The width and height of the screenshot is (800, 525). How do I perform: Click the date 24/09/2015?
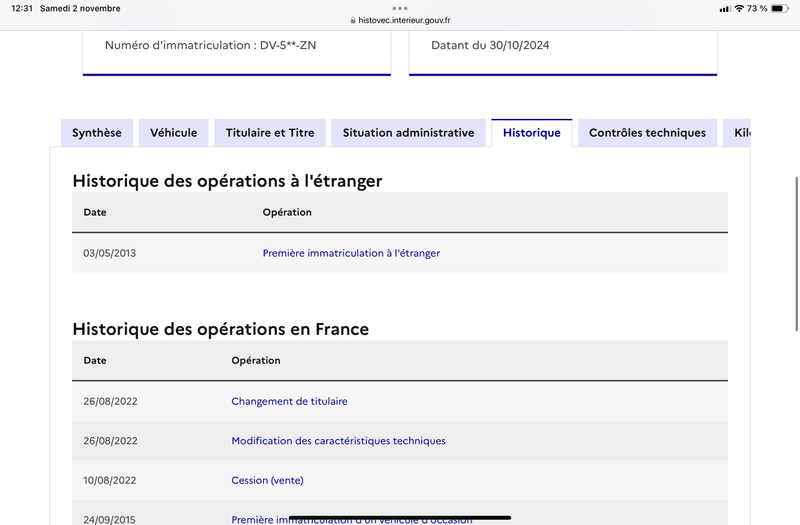(x=110, y=519)
